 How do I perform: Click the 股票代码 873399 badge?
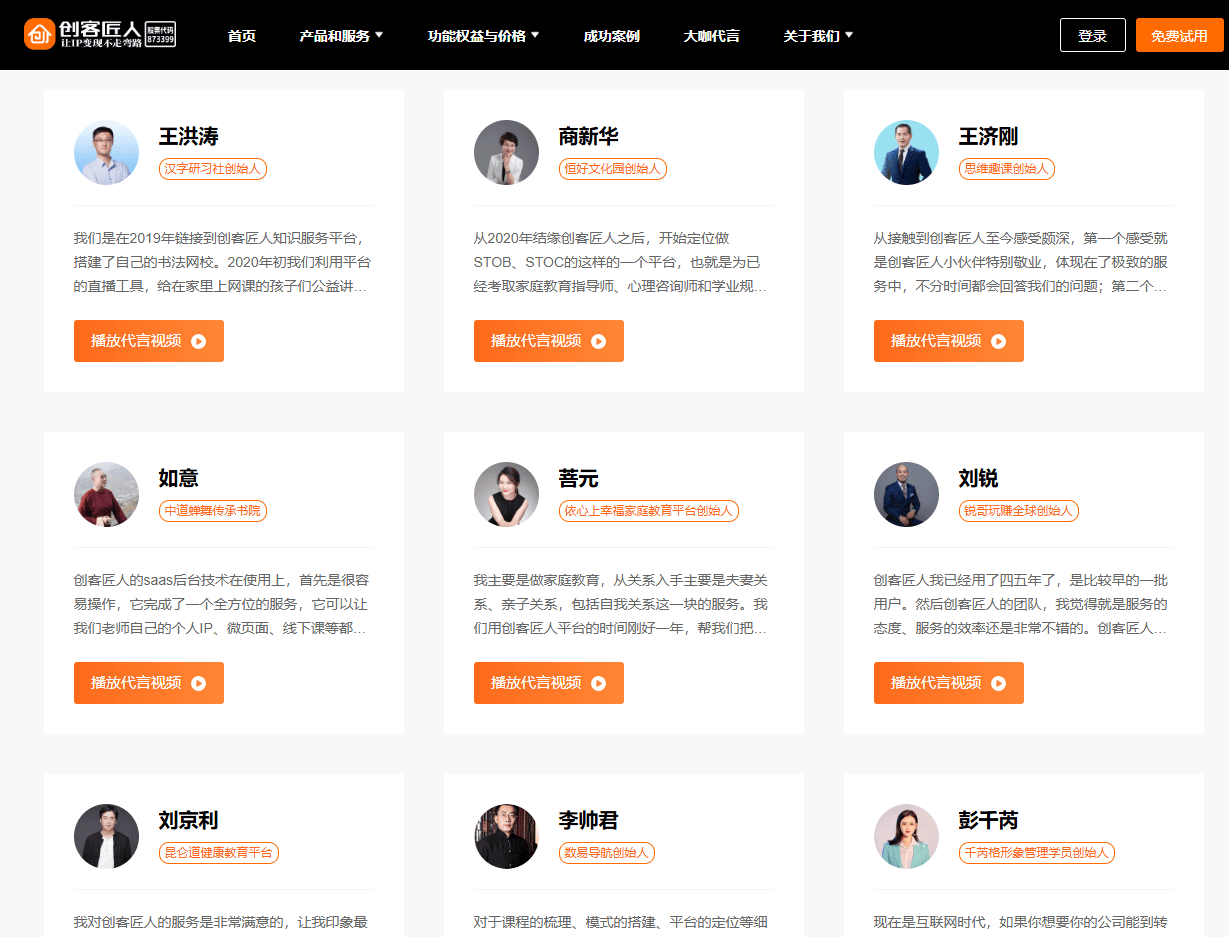161,35
